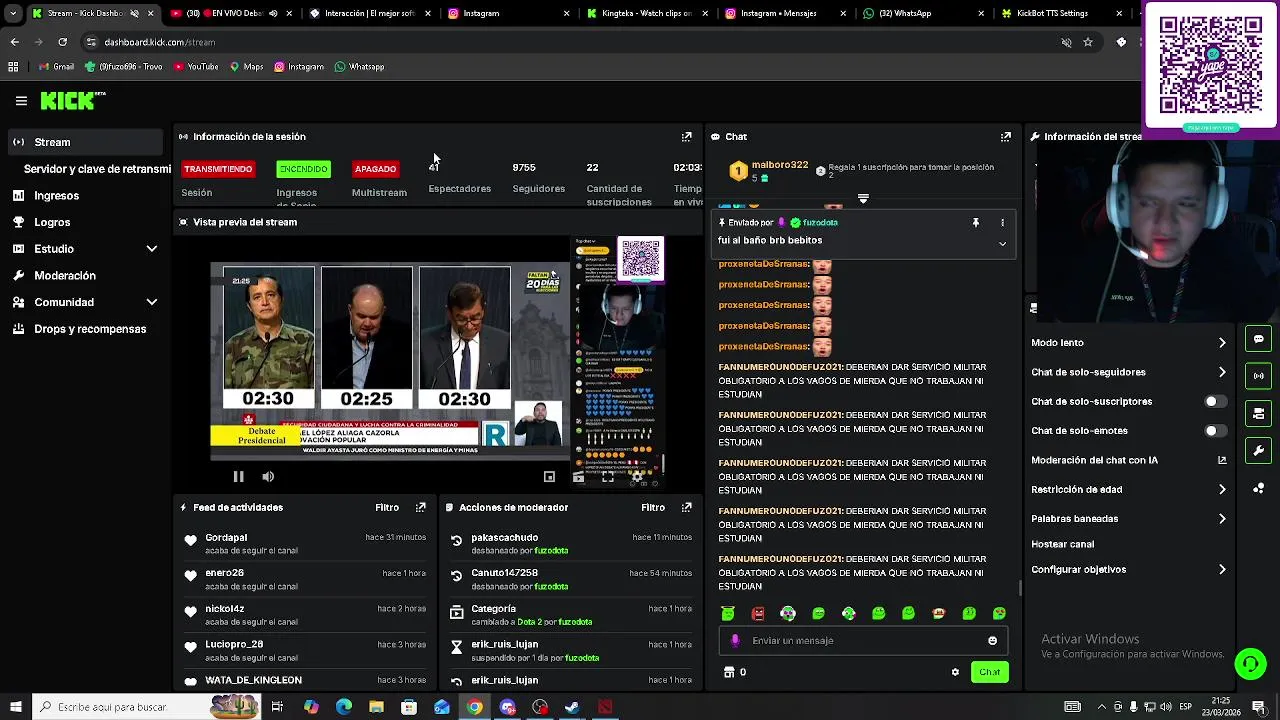Open the chat tab in right side strip

pyautogui.click(x=1258, y=339)
